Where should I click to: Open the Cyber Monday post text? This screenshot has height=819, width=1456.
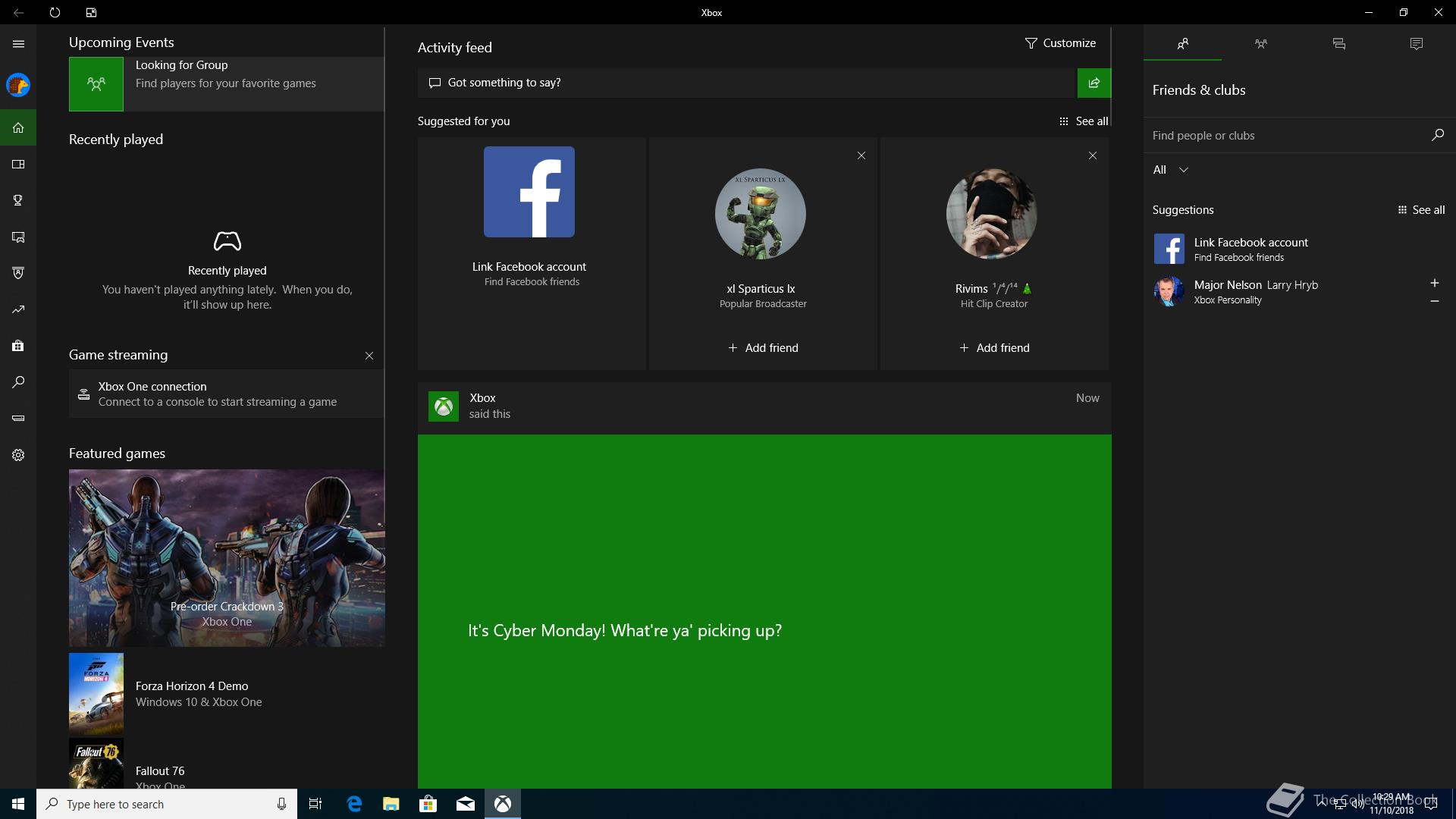point(625,631)
